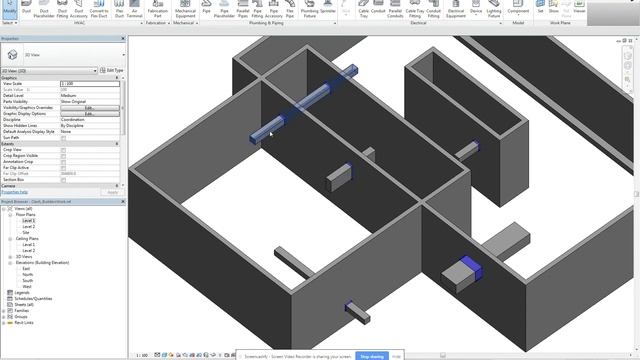Edit Graphic Display Options
640x360 pixels.
point(90,114)
